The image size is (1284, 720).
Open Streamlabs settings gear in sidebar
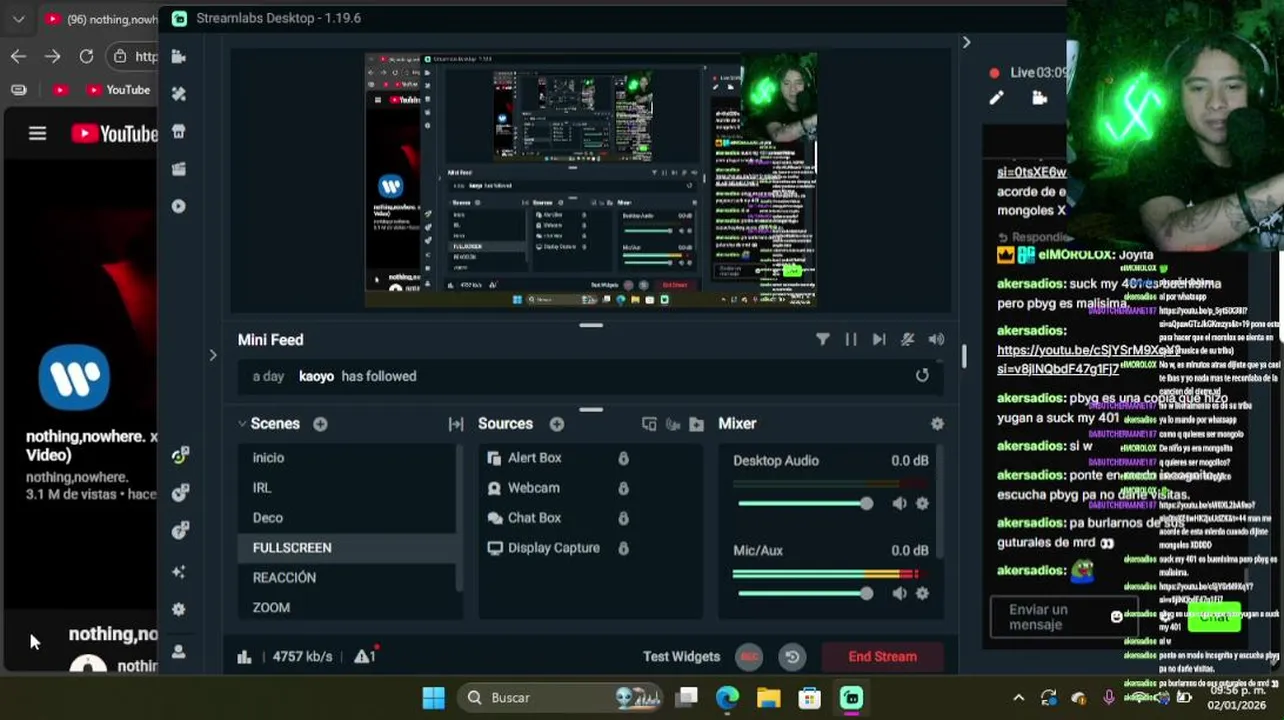pos(179,609)
